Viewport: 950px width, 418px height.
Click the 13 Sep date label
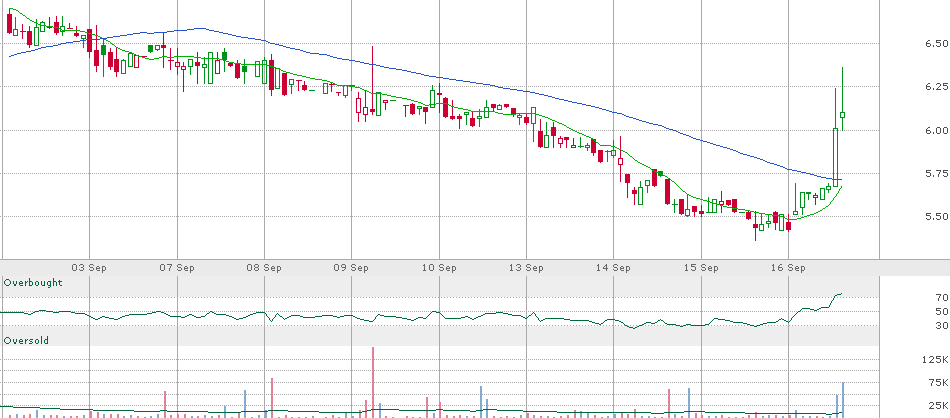click(526, 268)
